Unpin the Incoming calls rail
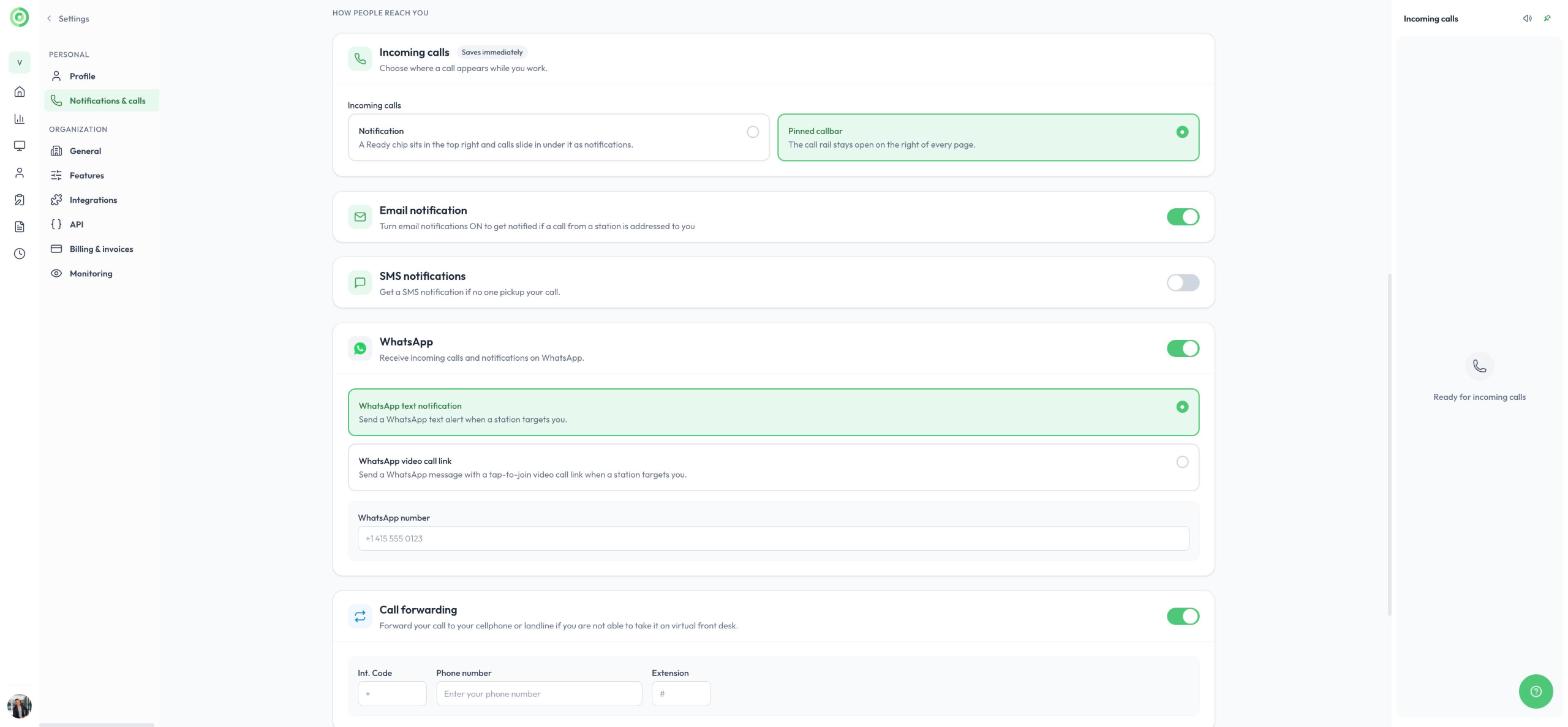Viewport: 1568px width, 727px height. pyautogui.click(x=1547, y=19)
